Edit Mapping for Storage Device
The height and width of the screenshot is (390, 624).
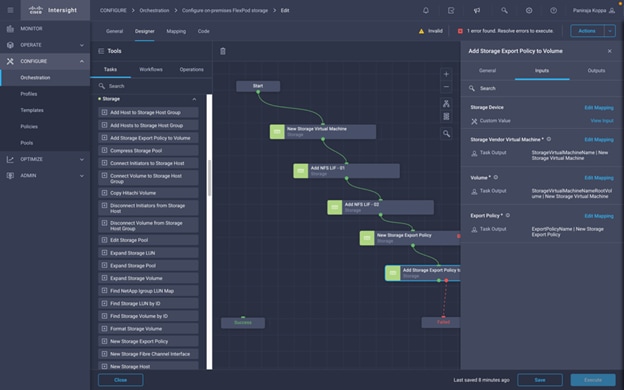click(599, 107)
